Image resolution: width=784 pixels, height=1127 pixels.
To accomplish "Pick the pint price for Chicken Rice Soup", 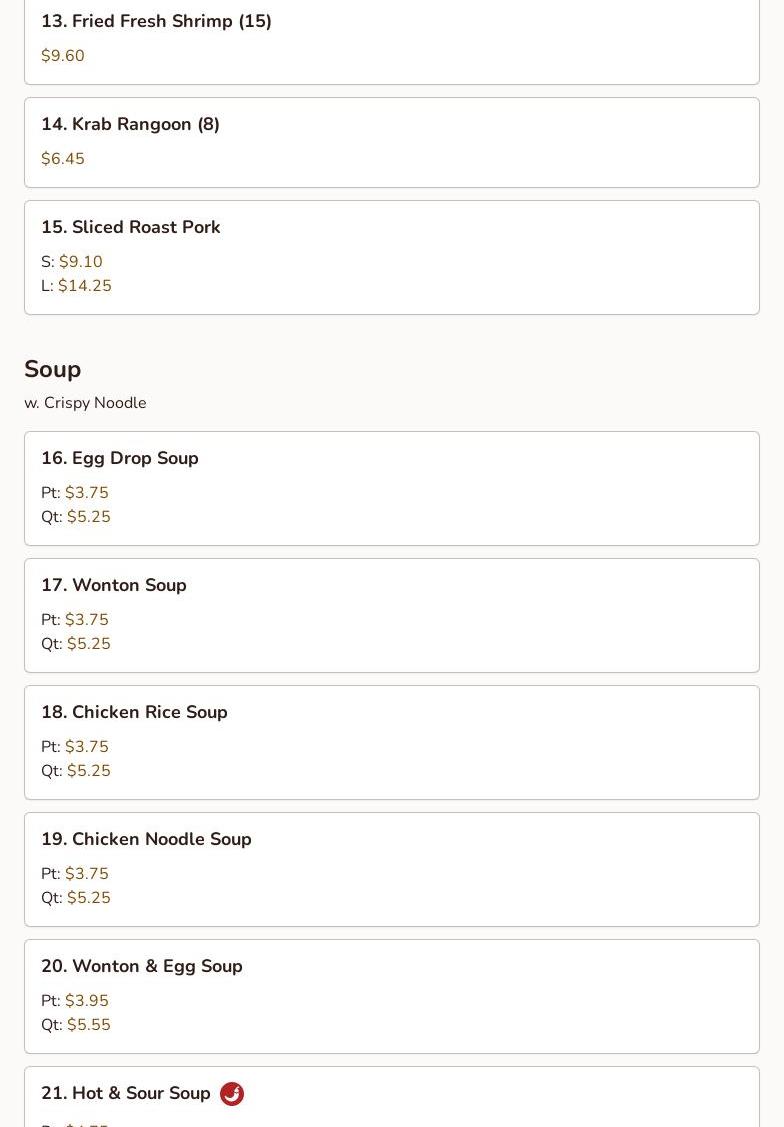I will [x=86, y=747].
